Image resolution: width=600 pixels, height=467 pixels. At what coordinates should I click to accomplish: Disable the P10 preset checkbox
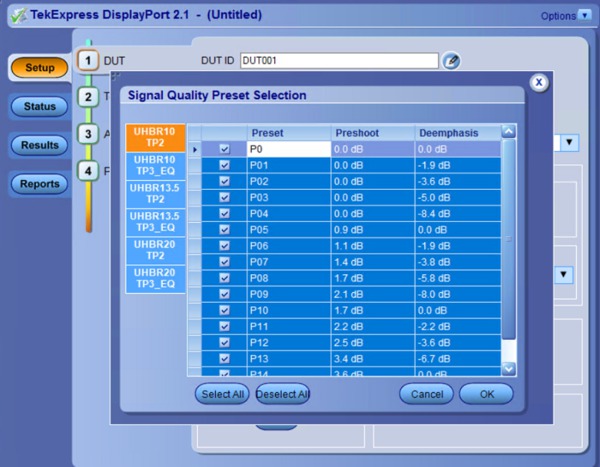[224, 309]
